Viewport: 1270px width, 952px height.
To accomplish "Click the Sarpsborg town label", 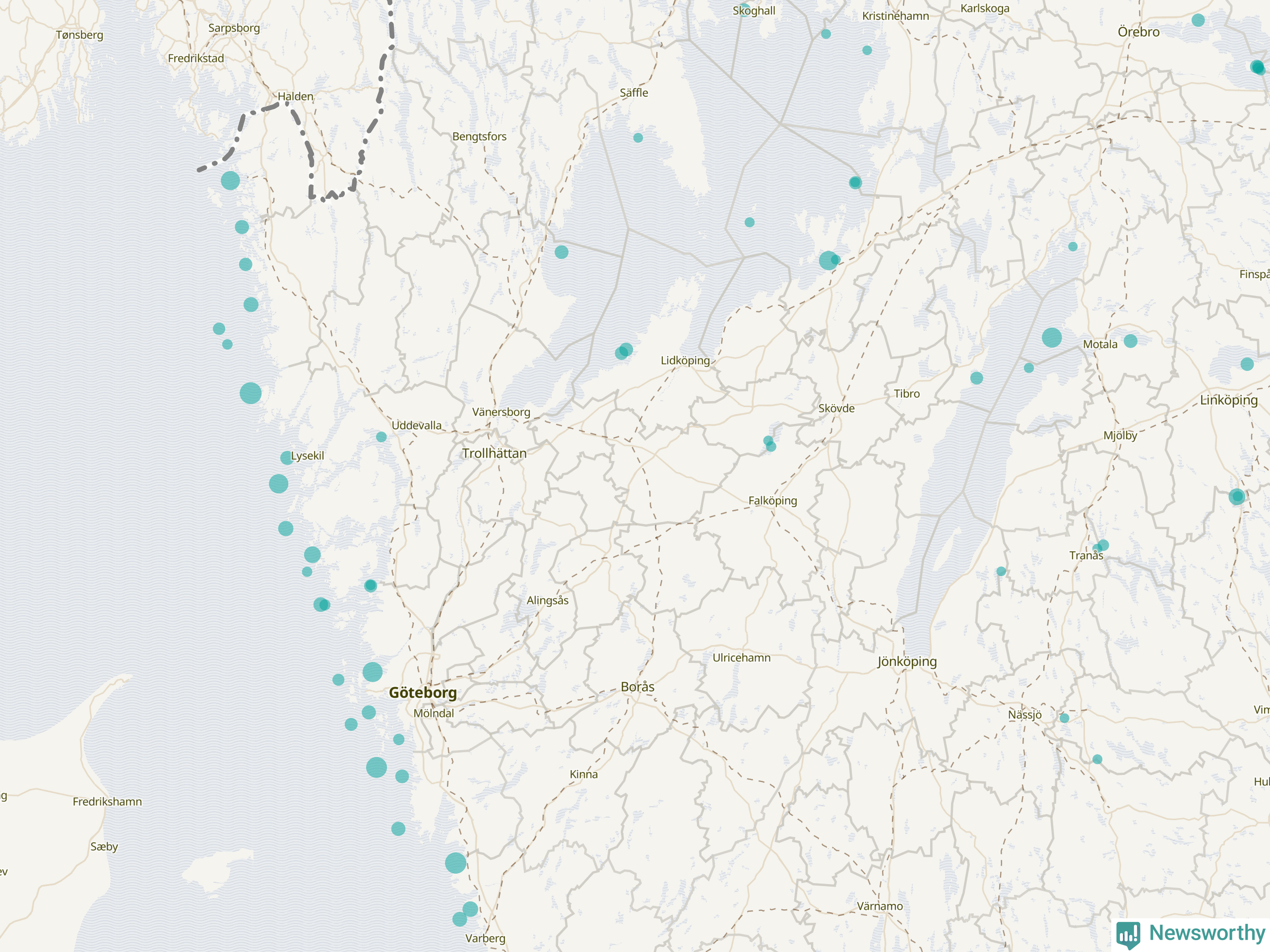I will point(234,28).
